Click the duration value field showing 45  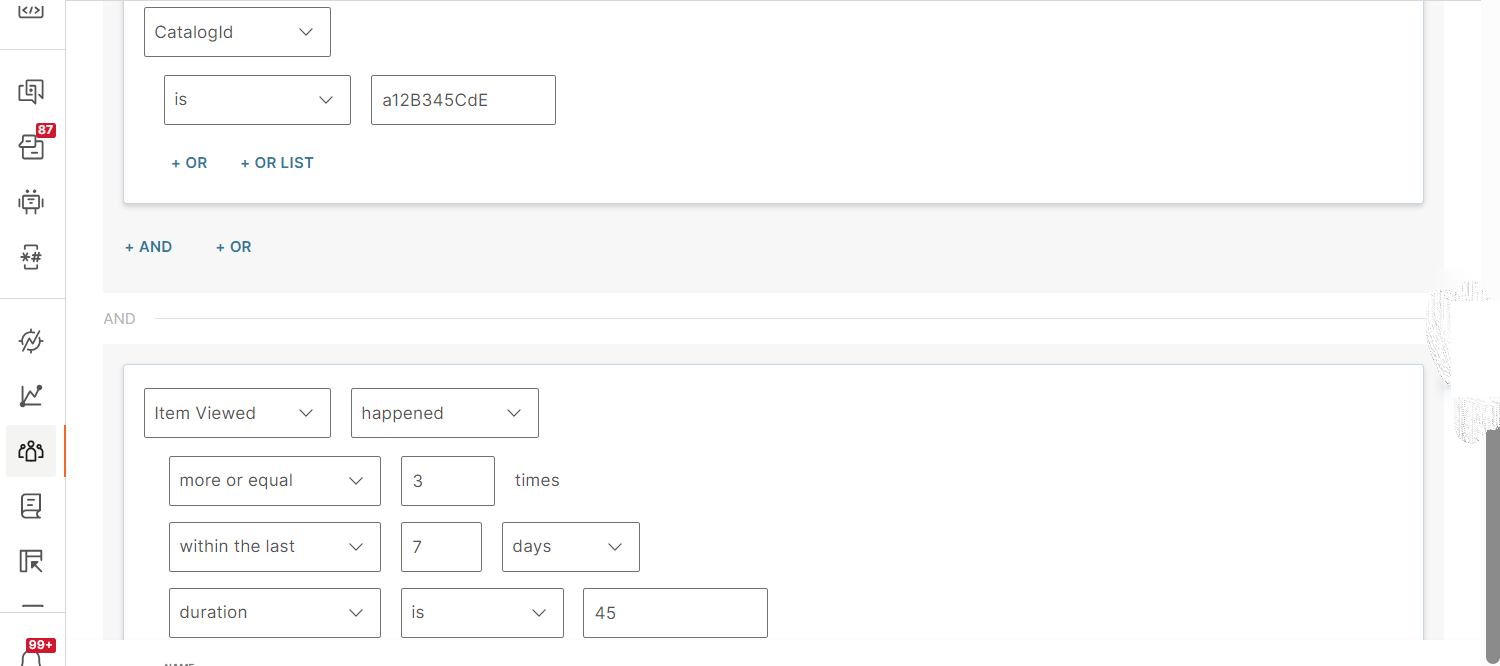click(x=675, y=613)
